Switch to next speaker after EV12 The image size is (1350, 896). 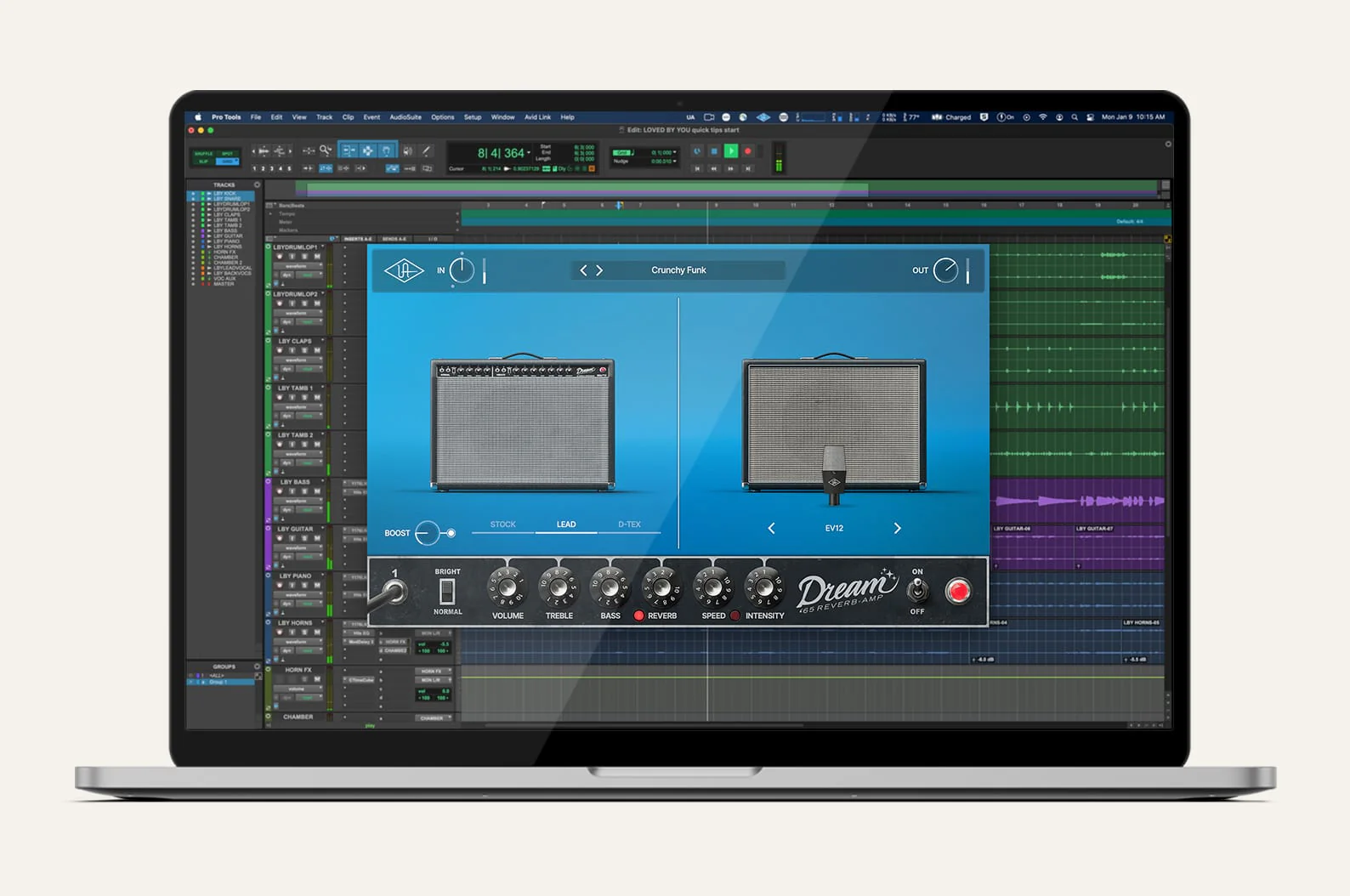(x=897, y=528)
